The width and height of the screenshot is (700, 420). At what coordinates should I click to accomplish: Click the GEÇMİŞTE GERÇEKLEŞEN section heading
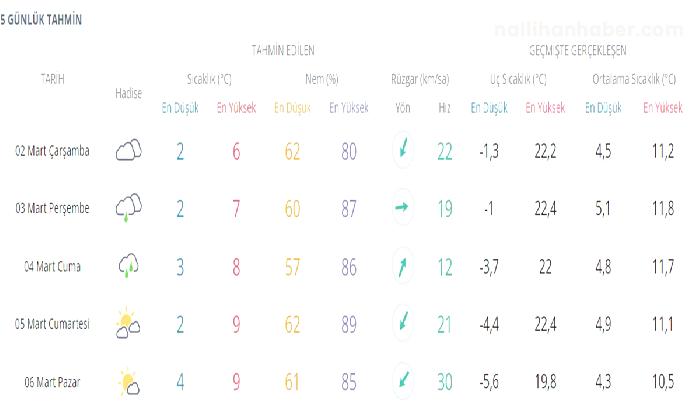(578, 50)
